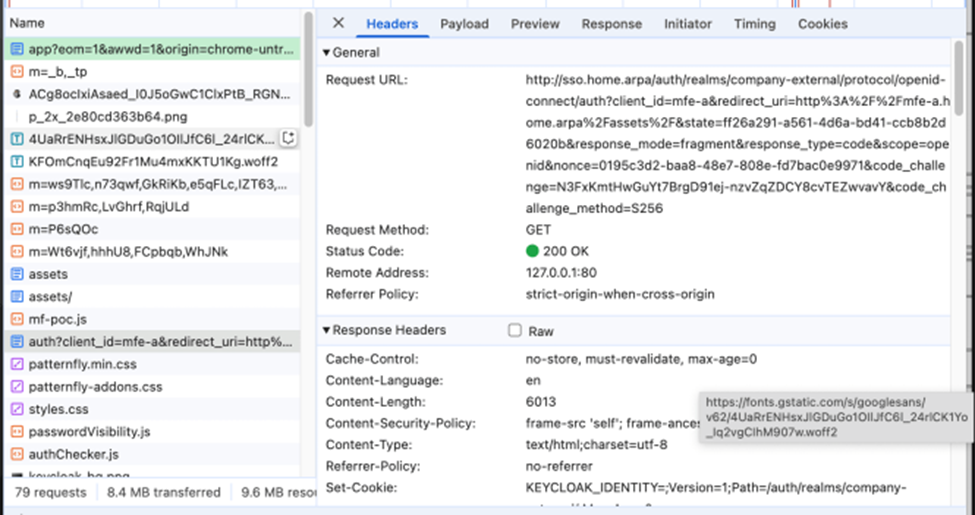Open the Cookies tab
Viewport: 975px width, 515px height.
coord(823,24)
